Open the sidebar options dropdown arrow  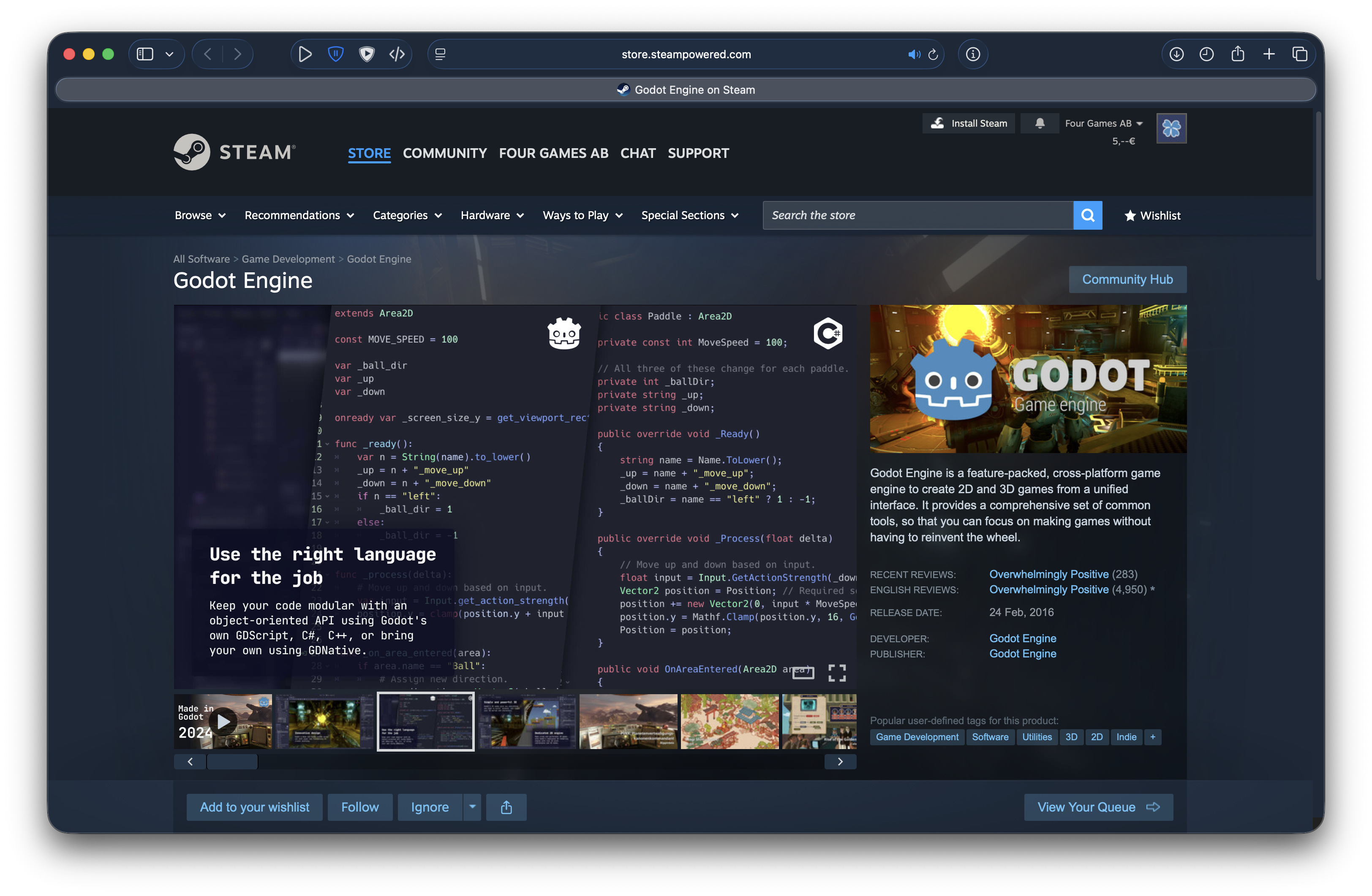click(x=169, y=54)
